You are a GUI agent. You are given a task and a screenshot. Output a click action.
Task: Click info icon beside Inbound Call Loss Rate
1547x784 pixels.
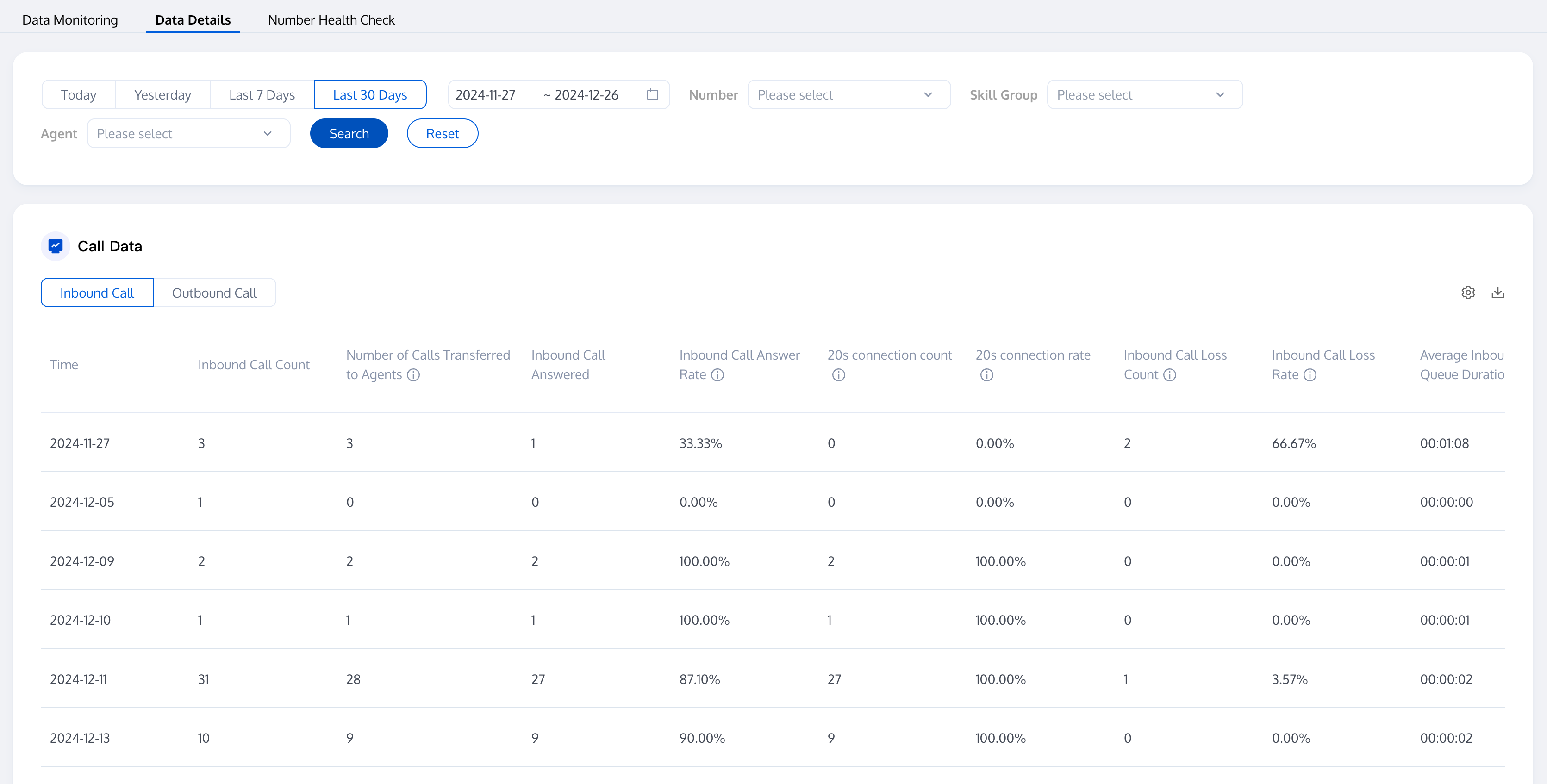pos(1310,374)
